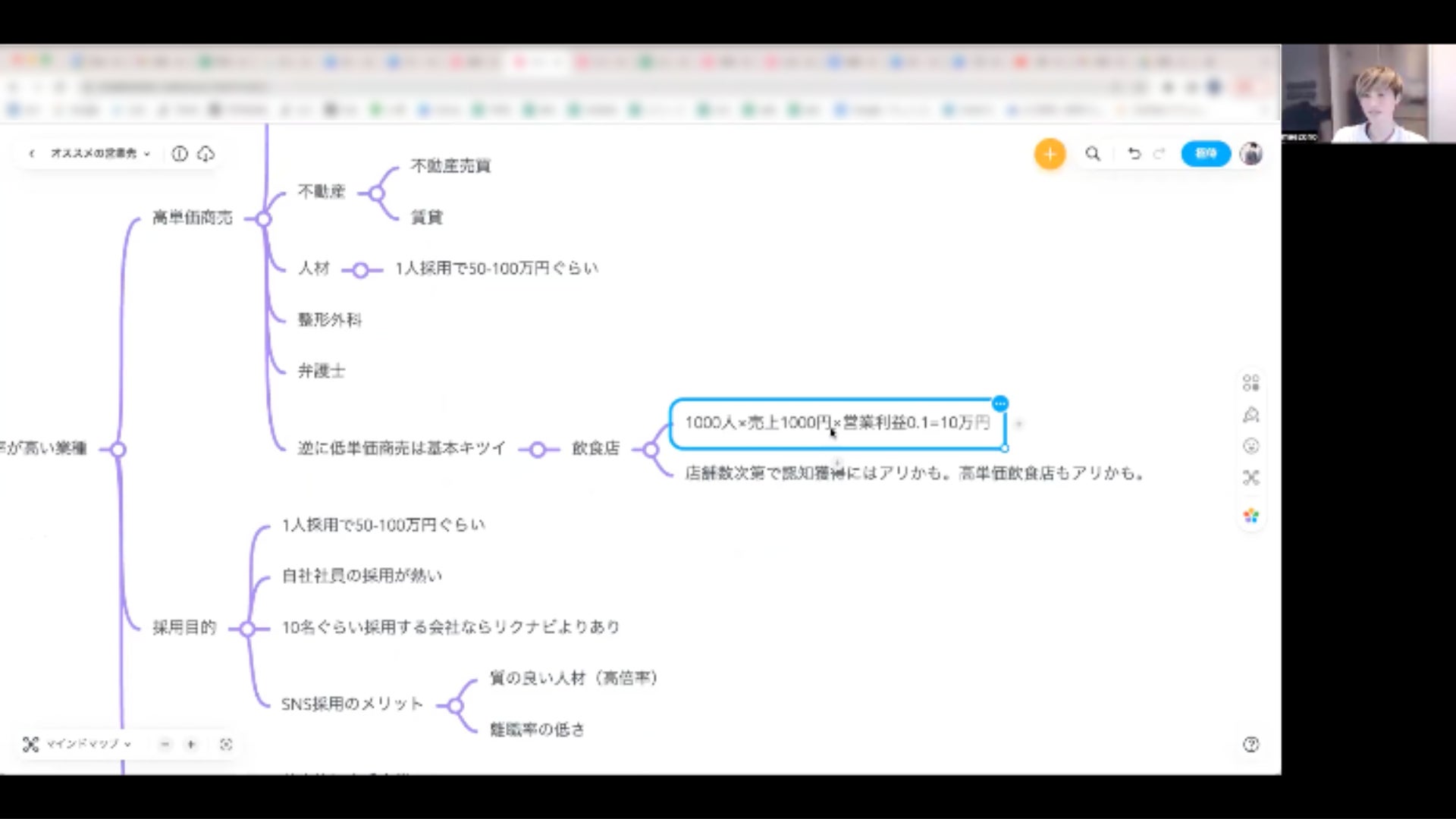Click the help question mark icon
The image size is (1456, 819).
tap(1251, 745)
